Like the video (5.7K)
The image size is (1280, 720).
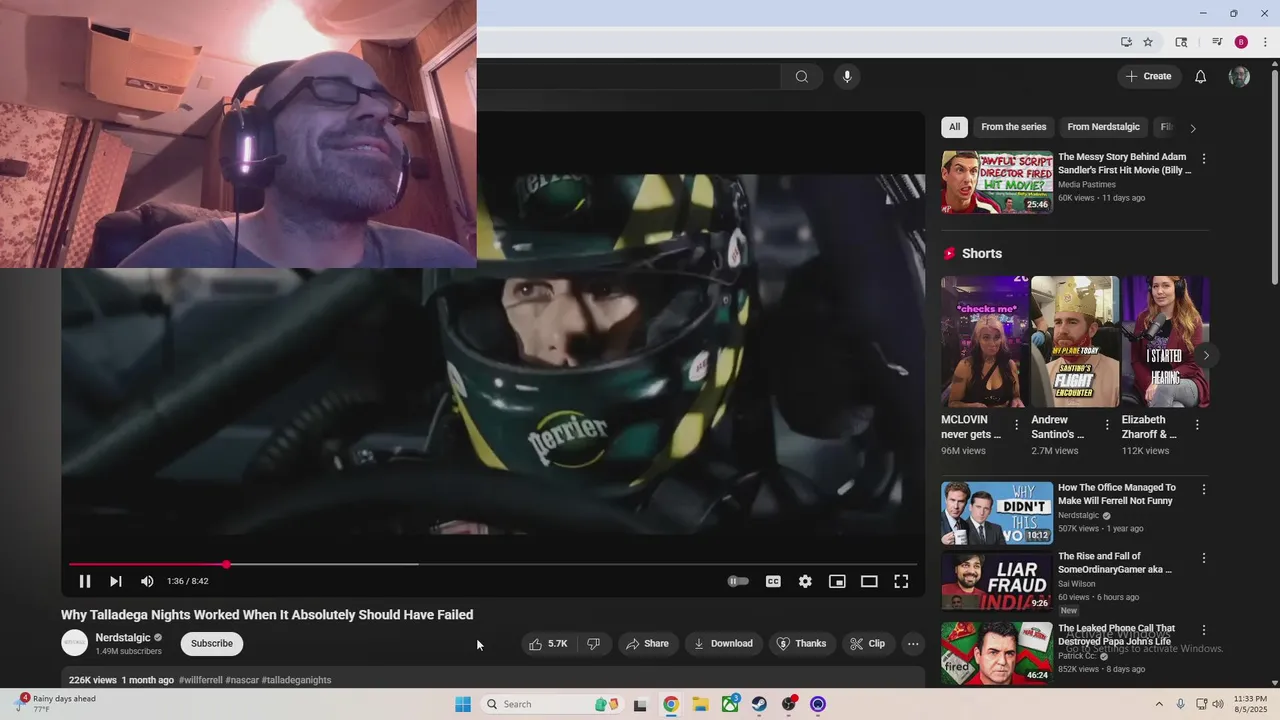click(x=549, y=644)
